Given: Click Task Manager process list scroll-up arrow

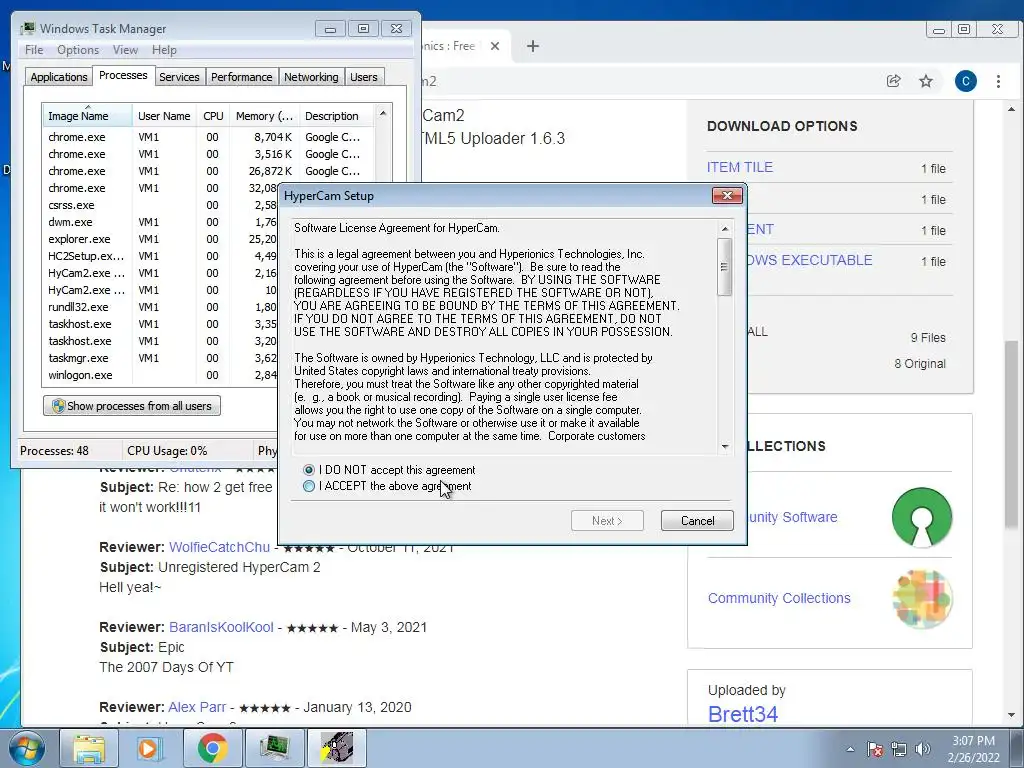Looking at the screenshot, I should [383, 113].
